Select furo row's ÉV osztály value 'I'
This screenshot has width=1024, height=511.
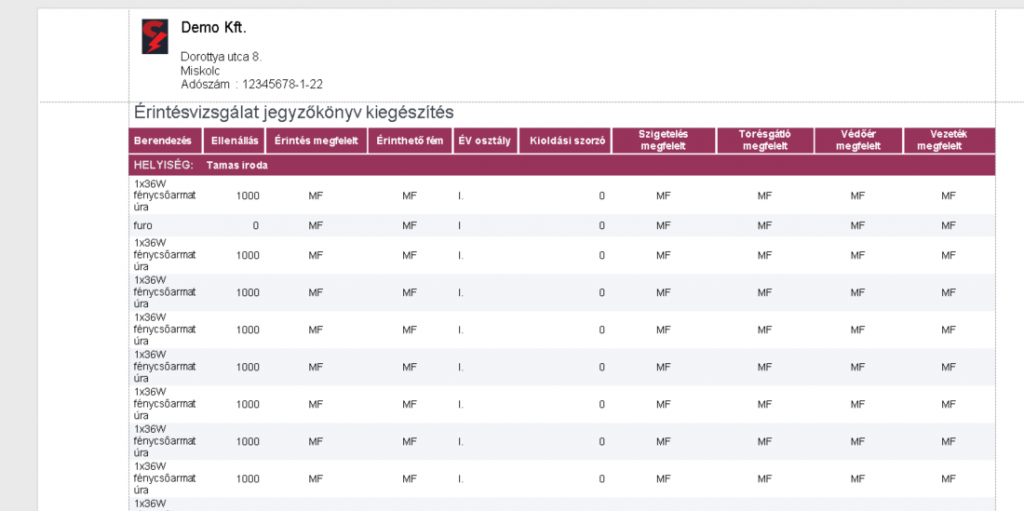460,225
